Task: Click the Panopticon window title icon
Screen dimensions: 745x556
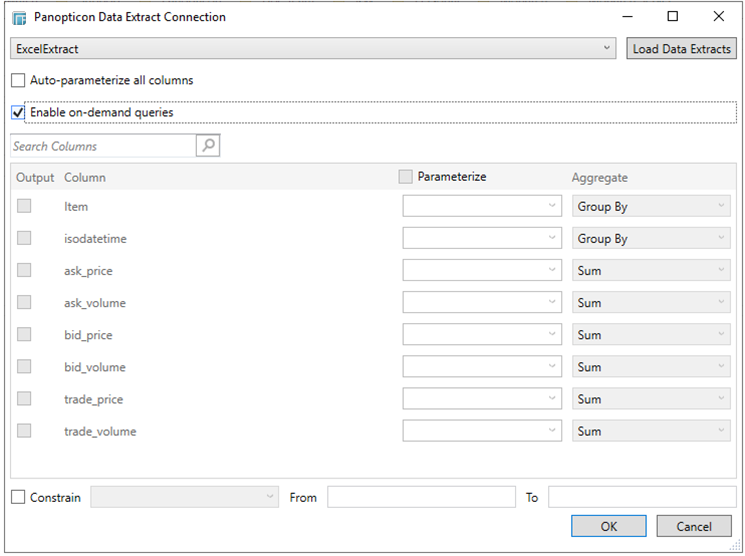Action: point(19,17)
